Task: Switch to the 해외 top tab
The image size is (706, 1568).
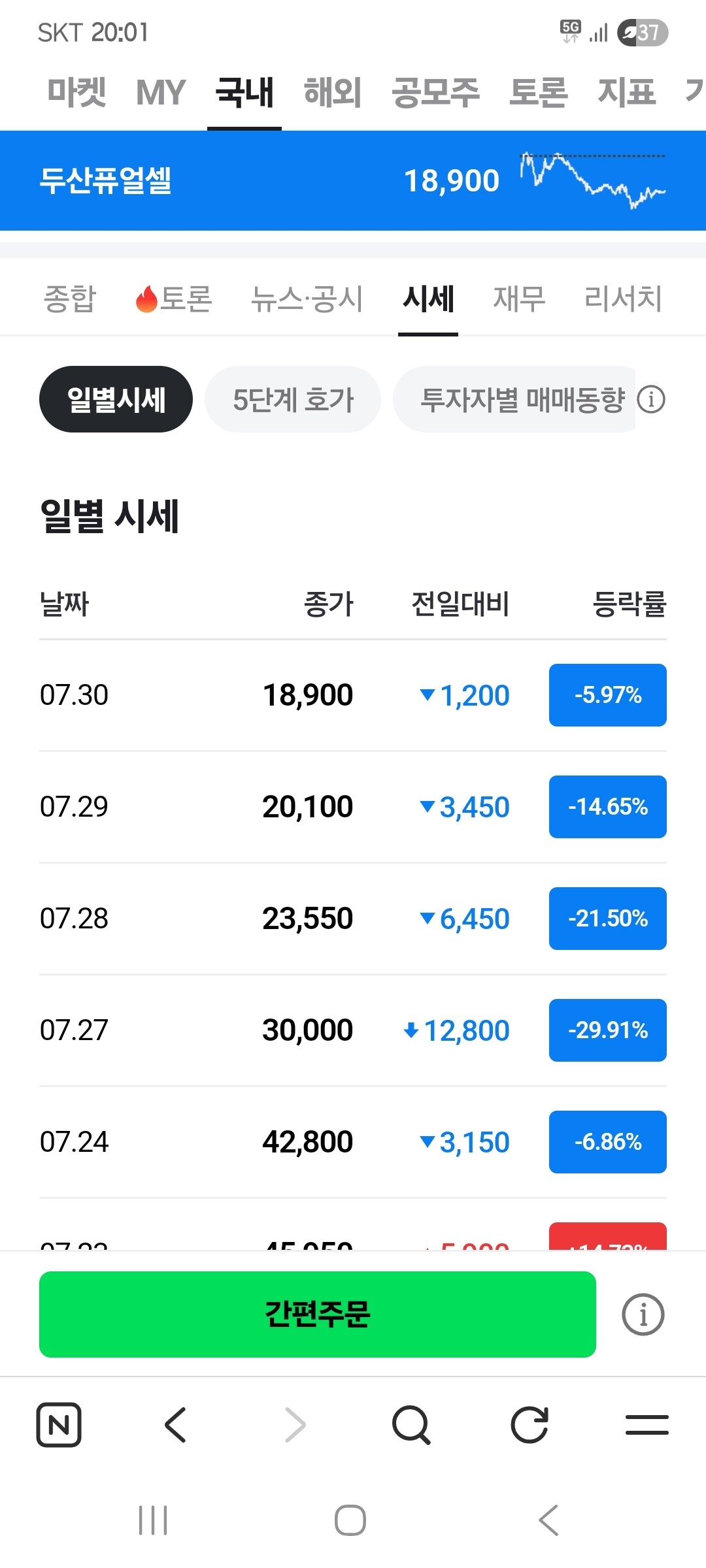Action: pos(333,92)
